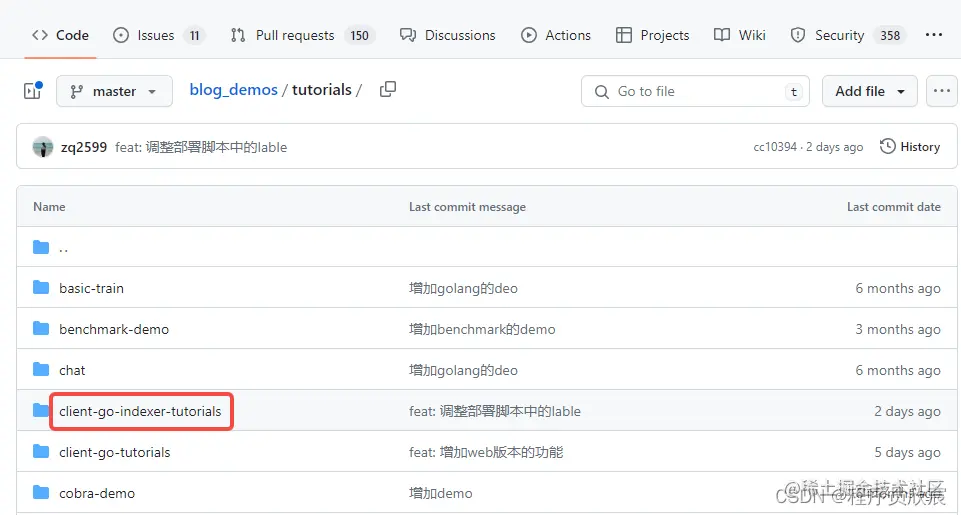Open the repository nav overflow menu
Viewport: 961px width, 515px height.
tap(933, 35)
